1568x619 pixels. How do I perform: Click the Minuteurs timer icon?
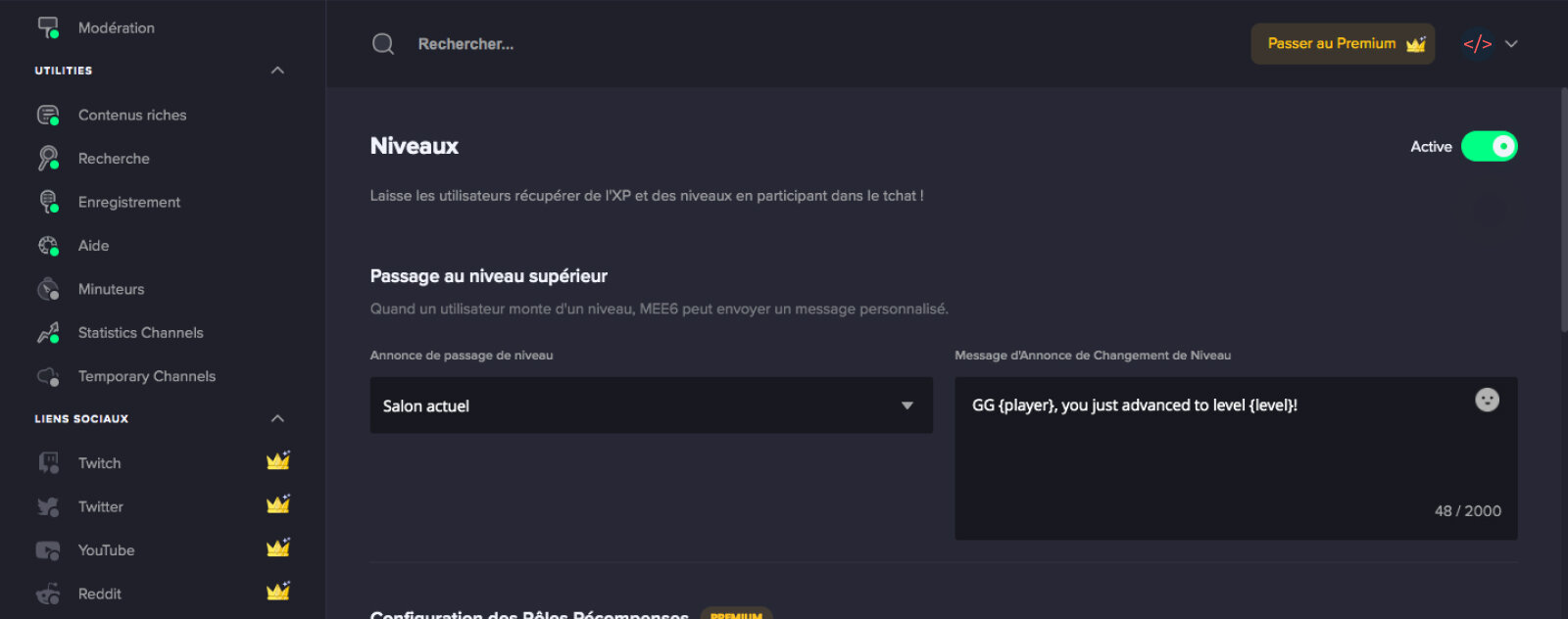pyautogui.click(x=48, y=289)
